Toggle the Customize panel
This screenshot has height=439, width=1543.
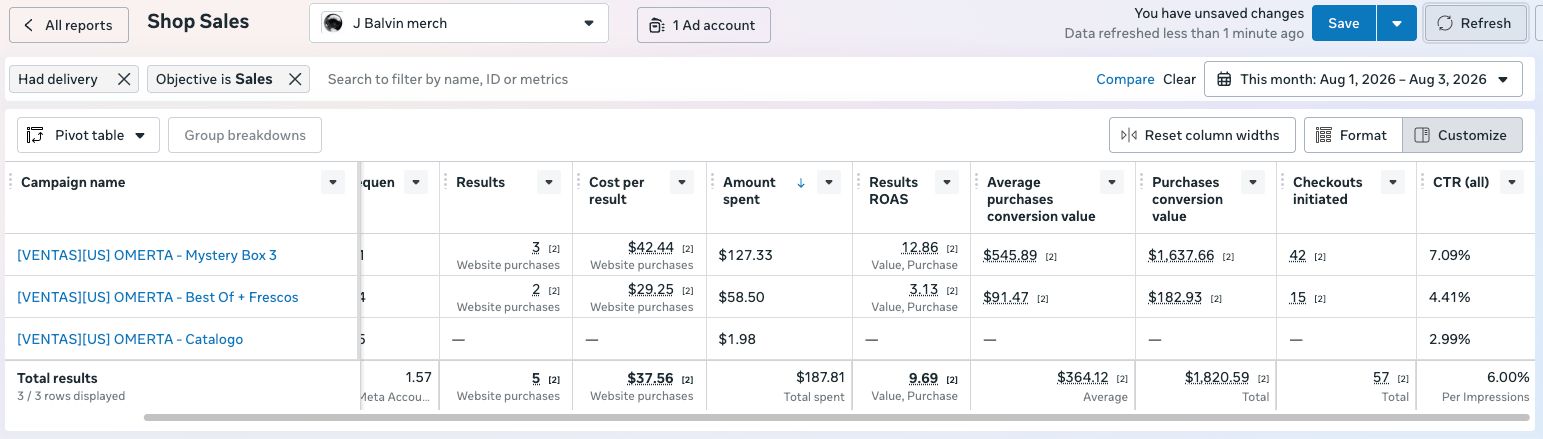(1462, 135)
